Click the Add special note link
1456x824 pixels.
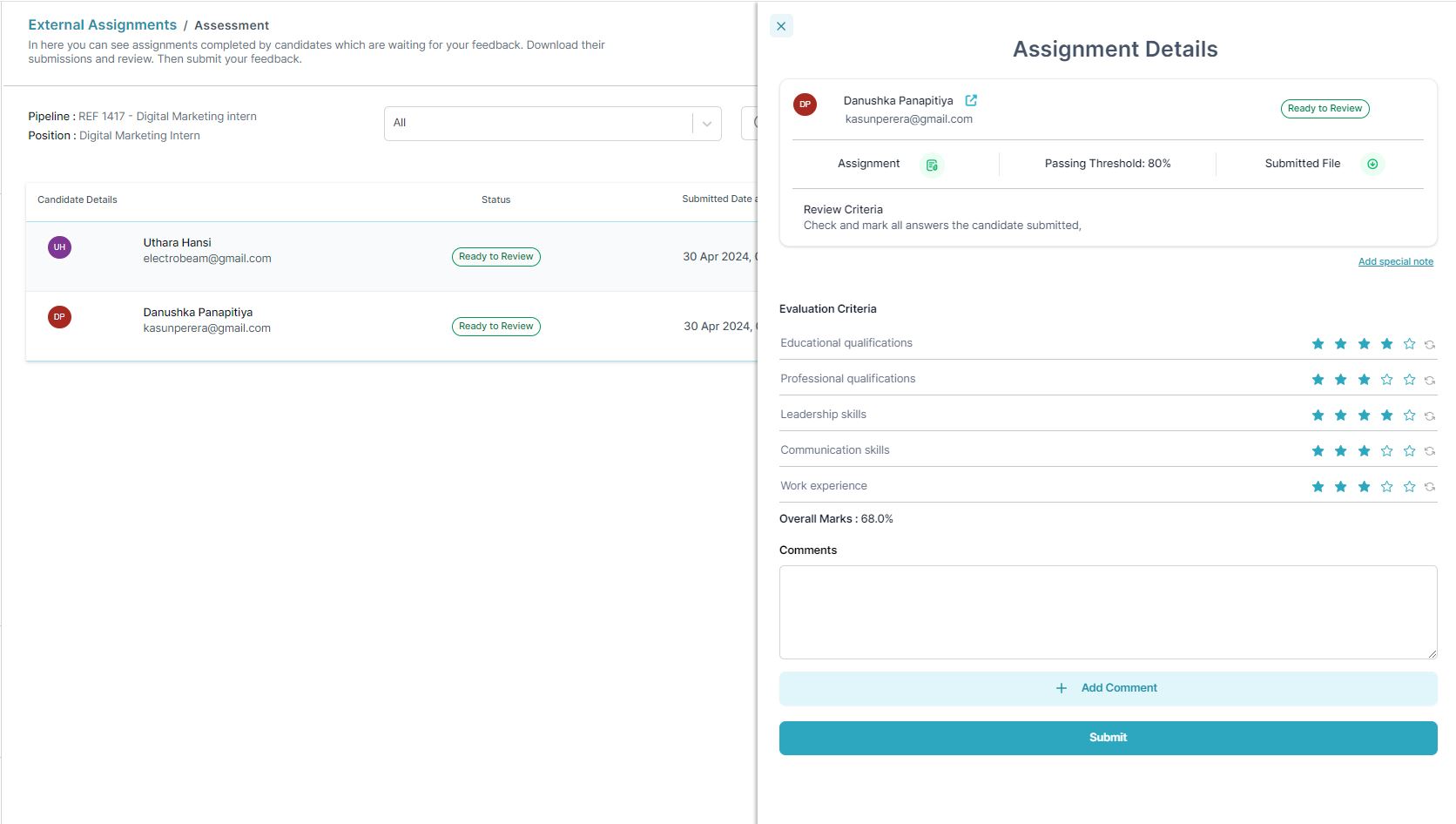pos(1395,261)
